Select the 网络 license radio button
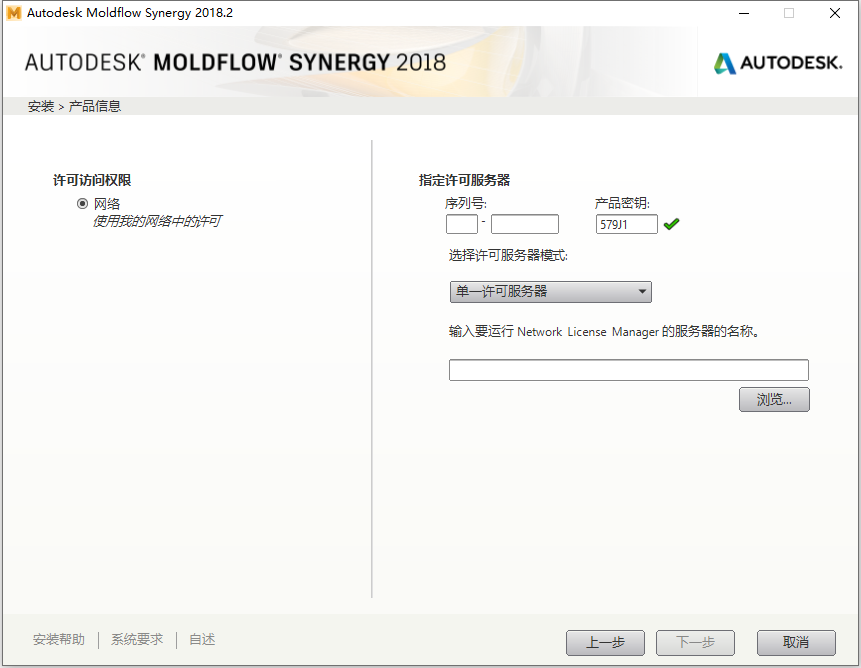 click(82, 204)
